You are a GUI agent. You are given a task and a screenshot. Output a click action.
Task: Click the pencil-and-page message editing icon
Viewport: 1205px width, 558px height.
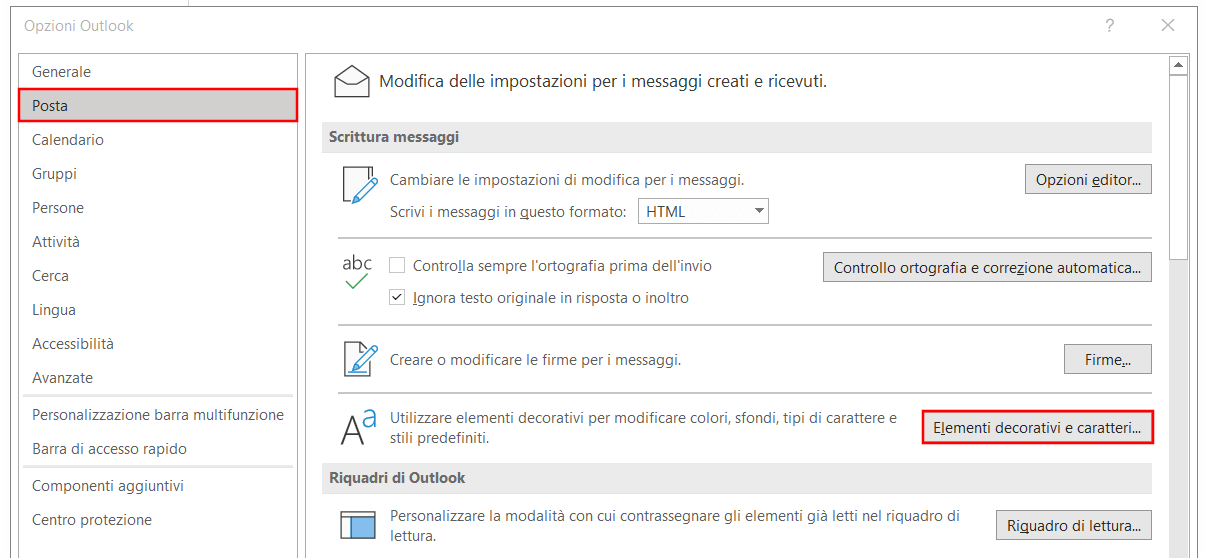[359, 186]
